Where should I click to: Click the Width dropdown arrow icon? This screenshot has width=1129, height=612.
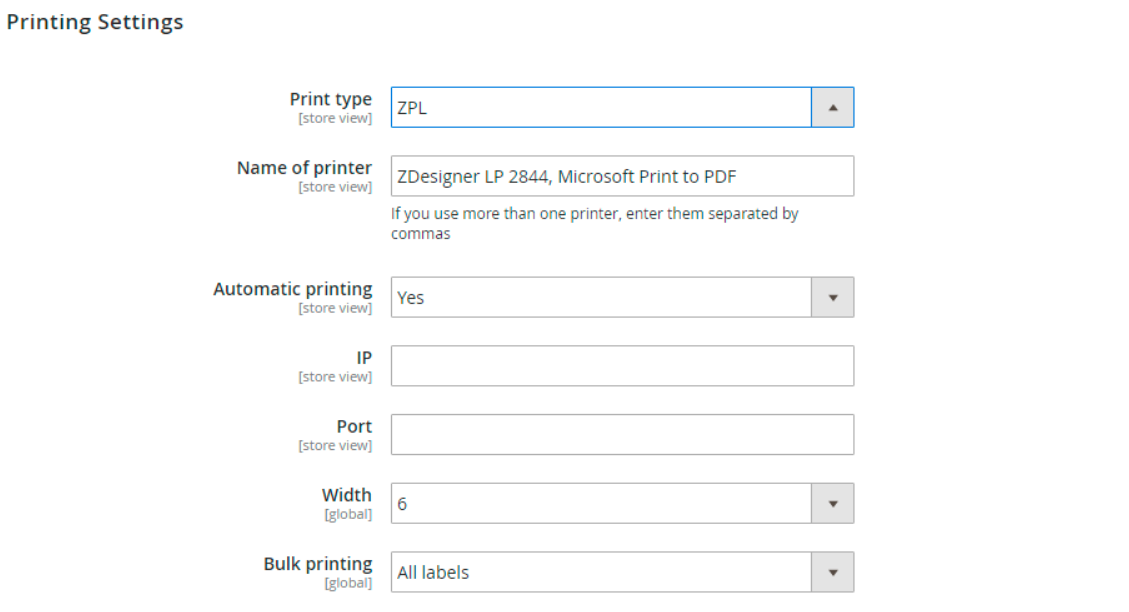832,503
